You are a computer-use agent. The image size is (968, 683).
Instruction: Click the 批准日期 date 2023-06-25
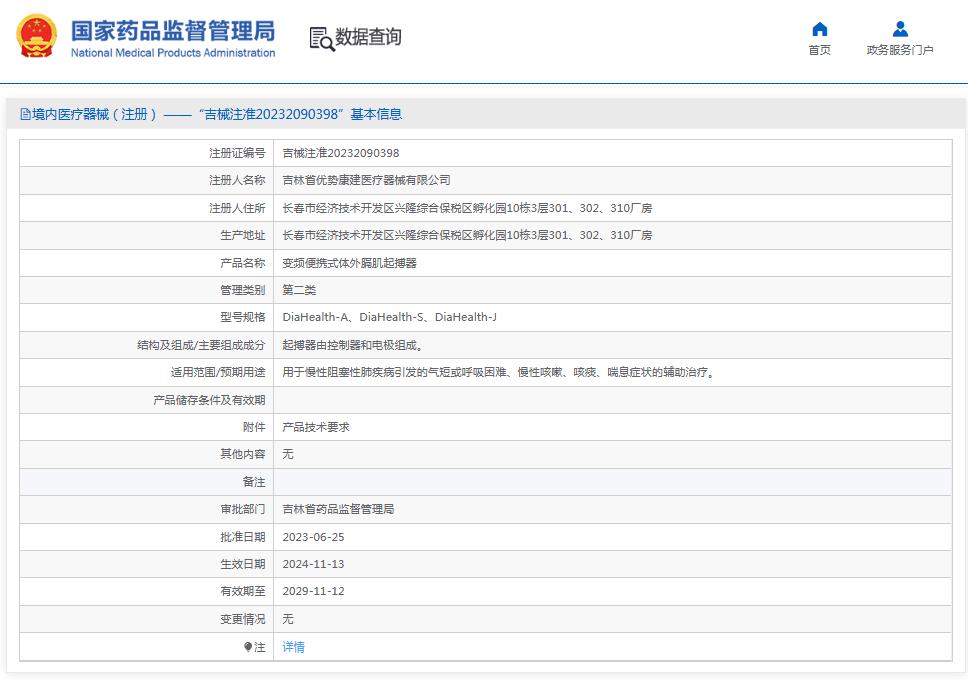pos(314,536)
